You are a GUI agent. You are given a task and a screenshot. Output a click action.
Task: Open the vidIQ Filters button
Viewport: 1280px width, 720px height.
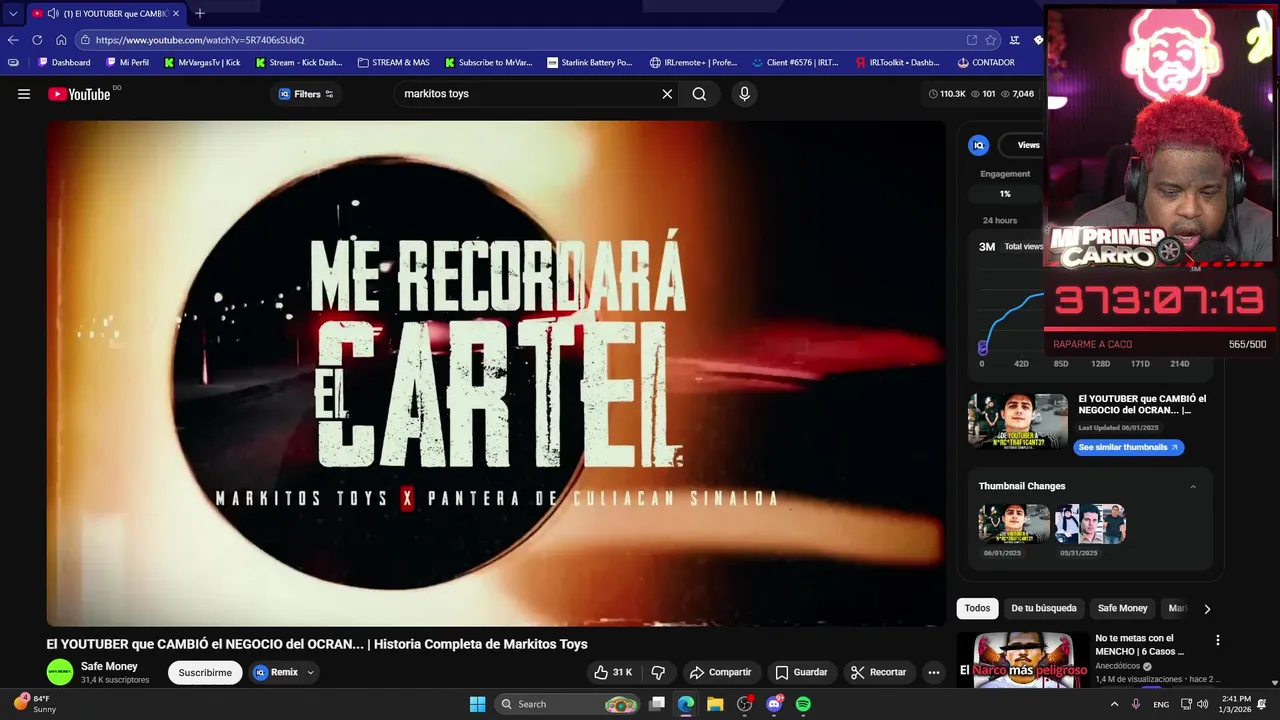tap(306, 94)
